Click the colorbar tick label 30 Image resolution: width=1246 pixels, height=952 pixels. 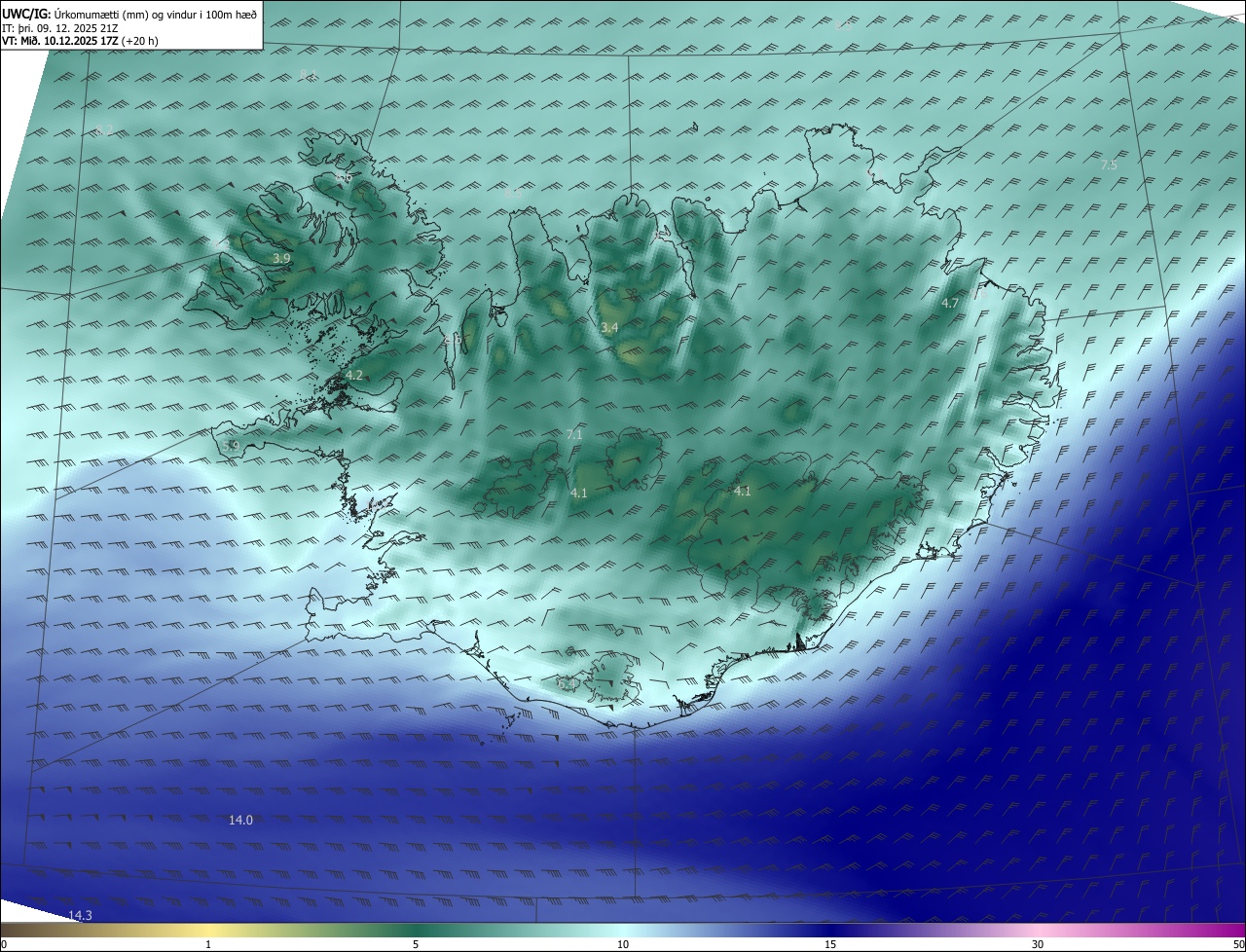click(x=1038, y=944)
